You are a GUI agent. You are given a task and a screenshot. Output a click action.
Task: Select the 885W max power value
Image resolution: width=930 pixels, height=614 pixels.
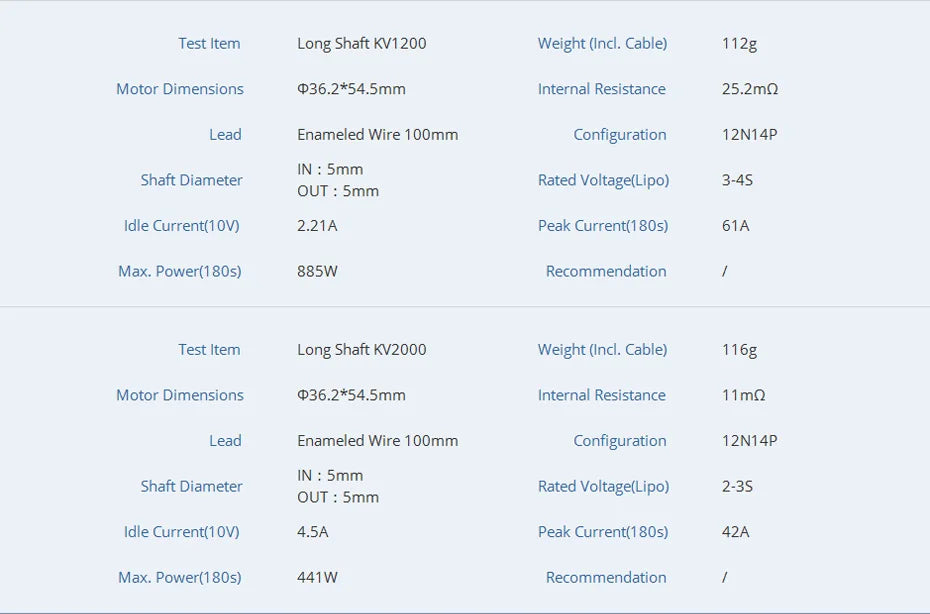317,271
